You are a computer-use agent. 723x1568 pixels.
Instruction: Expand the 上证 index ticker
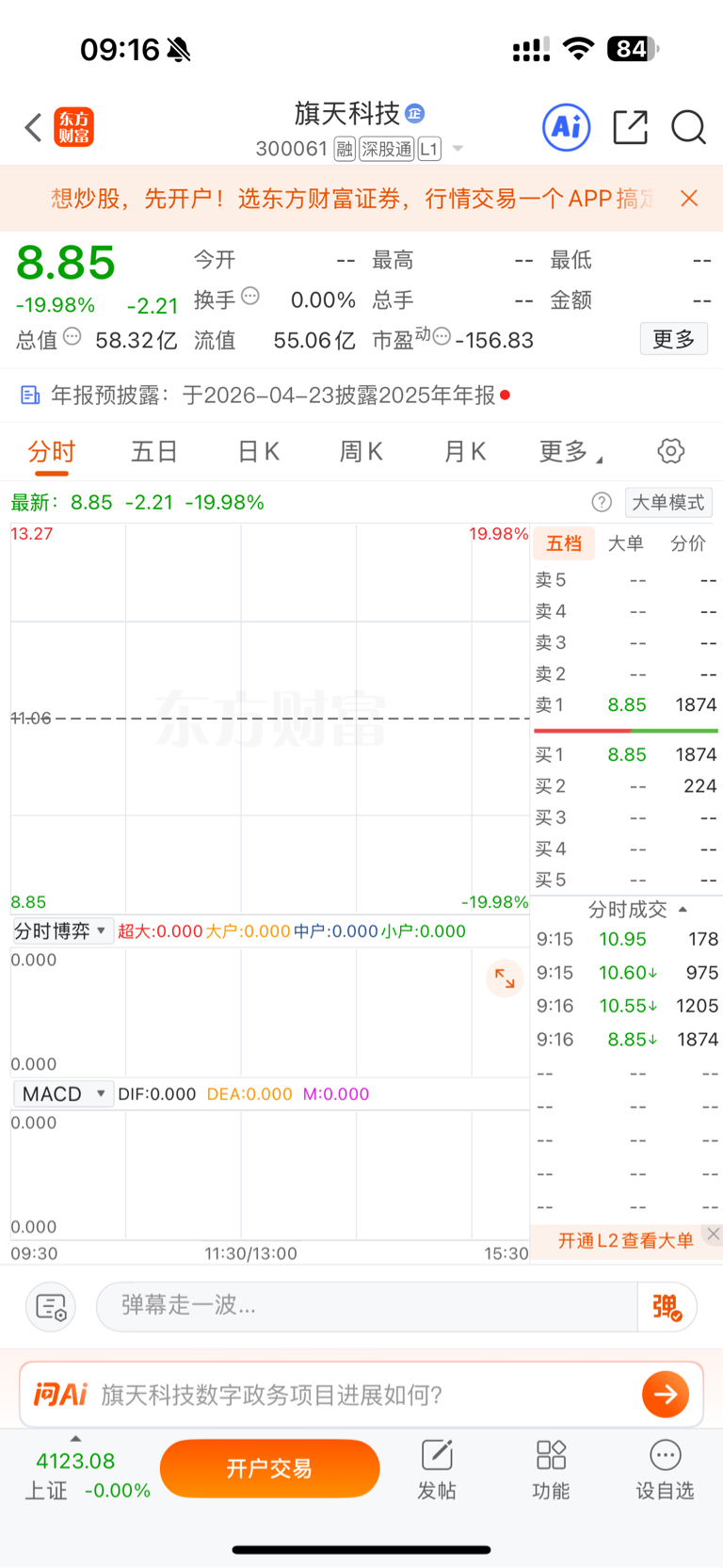pos(76,1438)
